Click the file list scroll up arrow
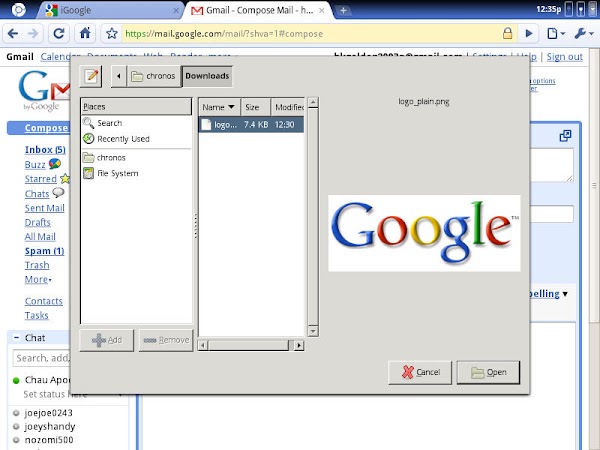This screenshot has width=600, height=450. pyautogui.click(x=313, y=102)
